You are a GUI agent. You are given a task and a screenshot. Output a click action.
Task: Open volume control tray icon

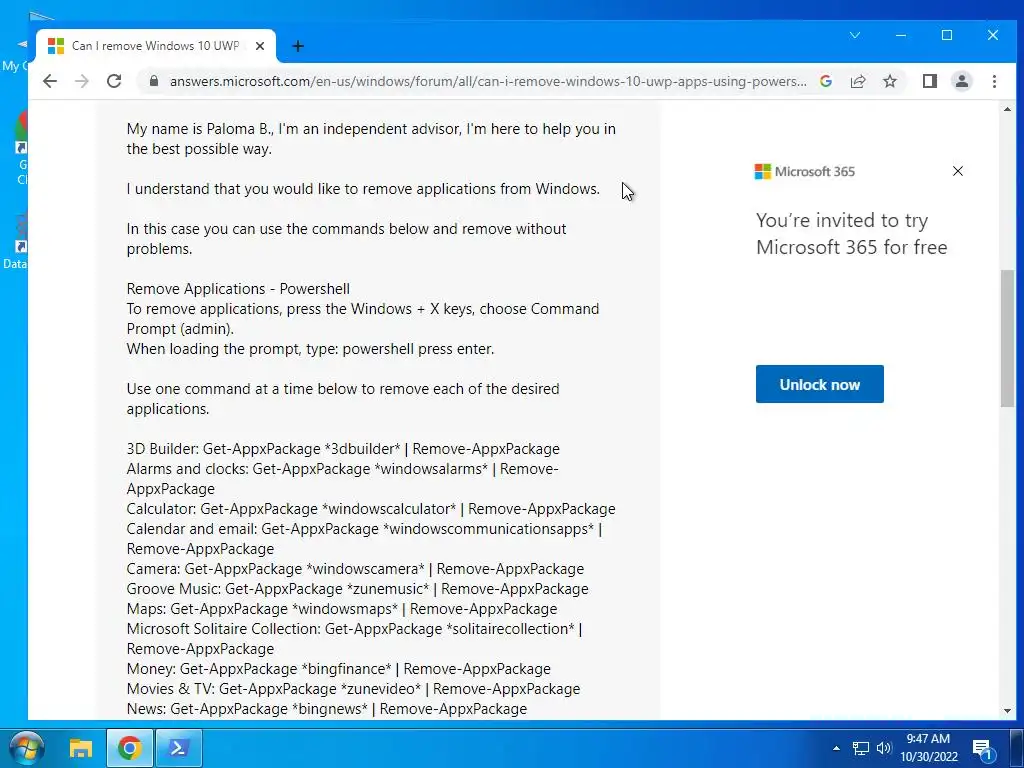point(884,748)
